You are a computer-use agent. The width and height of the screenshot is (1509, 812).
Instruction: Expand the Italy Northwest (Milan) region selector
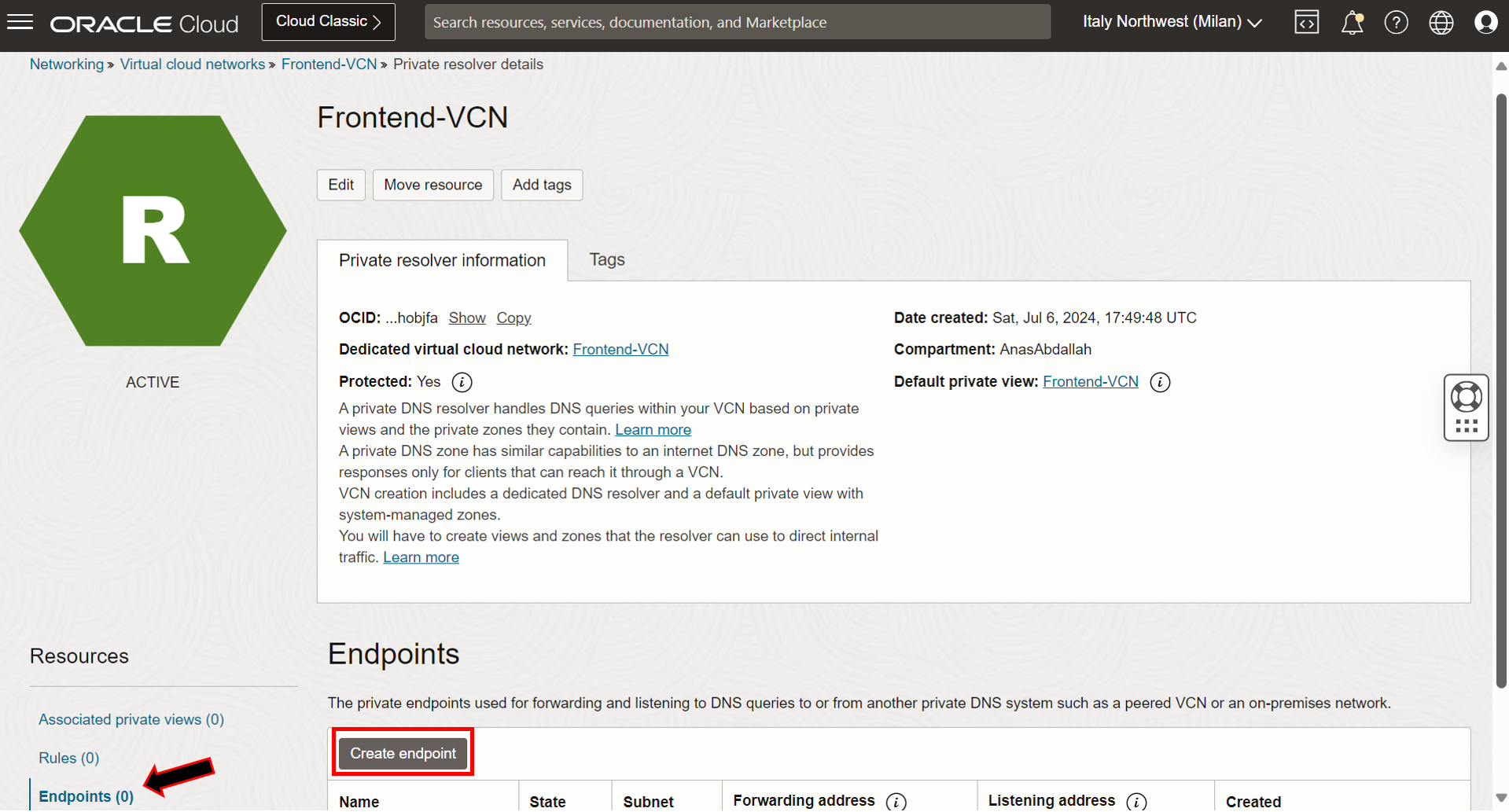coord(1172,22)
